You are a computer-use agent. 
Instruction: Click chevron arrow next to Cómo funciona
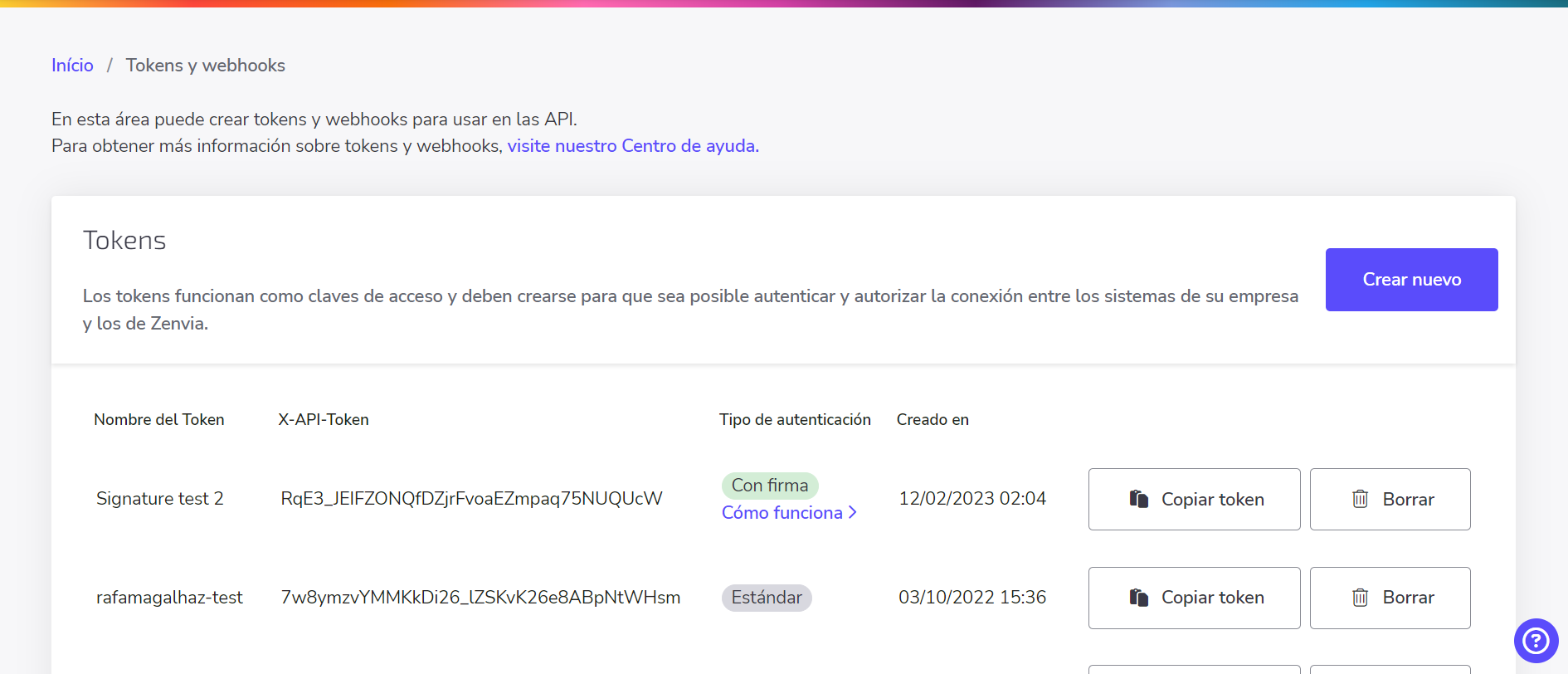(x=853, y=513)
